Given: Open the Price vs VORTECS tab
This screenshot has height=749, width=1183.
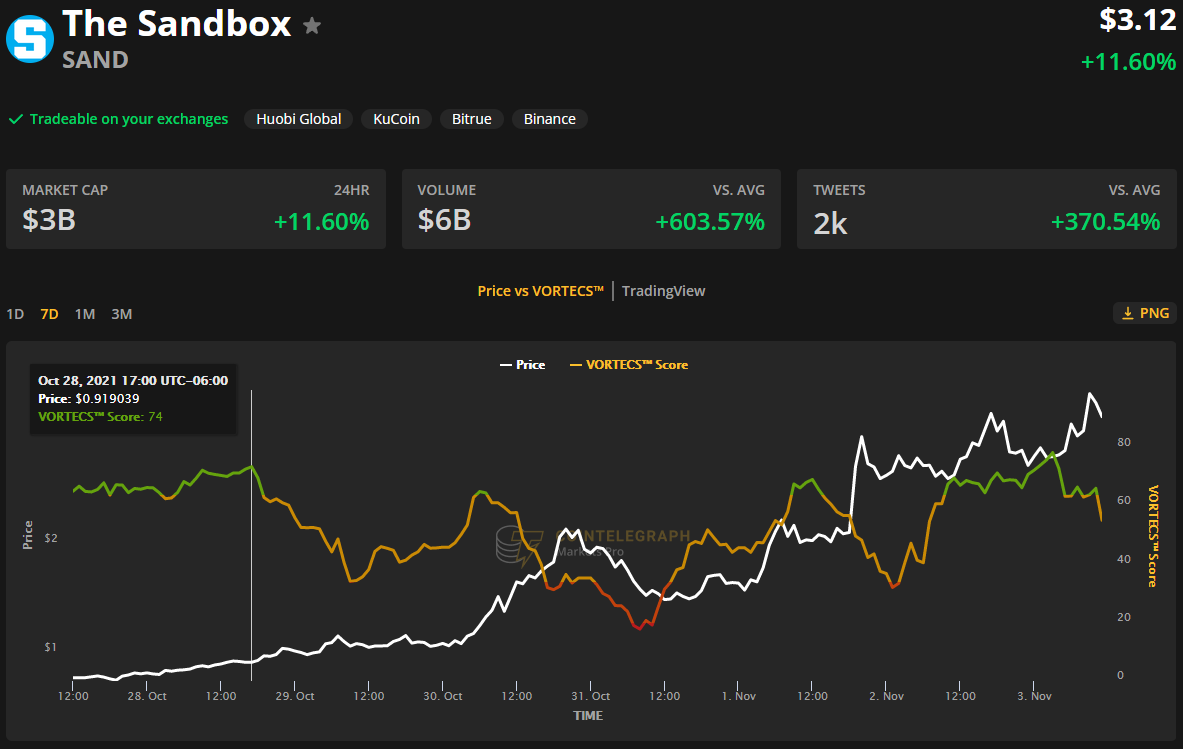Looking at the screenshot, I should [540, 291].
